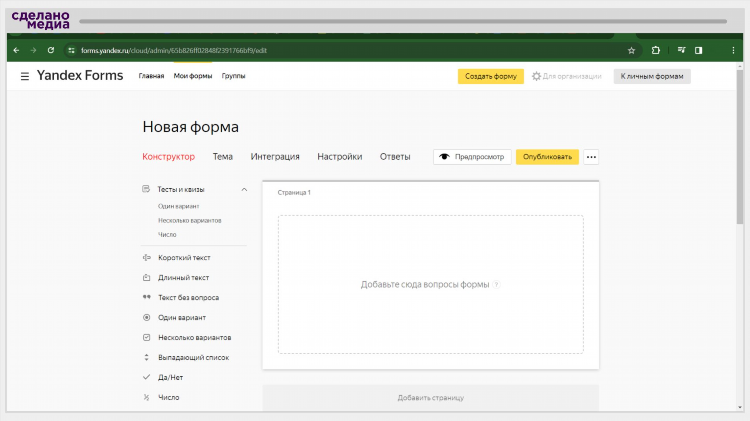Open the Ответы tab
Image resolution: width=750 pixels, height=421 pixels.
click(x=395, y=156)
